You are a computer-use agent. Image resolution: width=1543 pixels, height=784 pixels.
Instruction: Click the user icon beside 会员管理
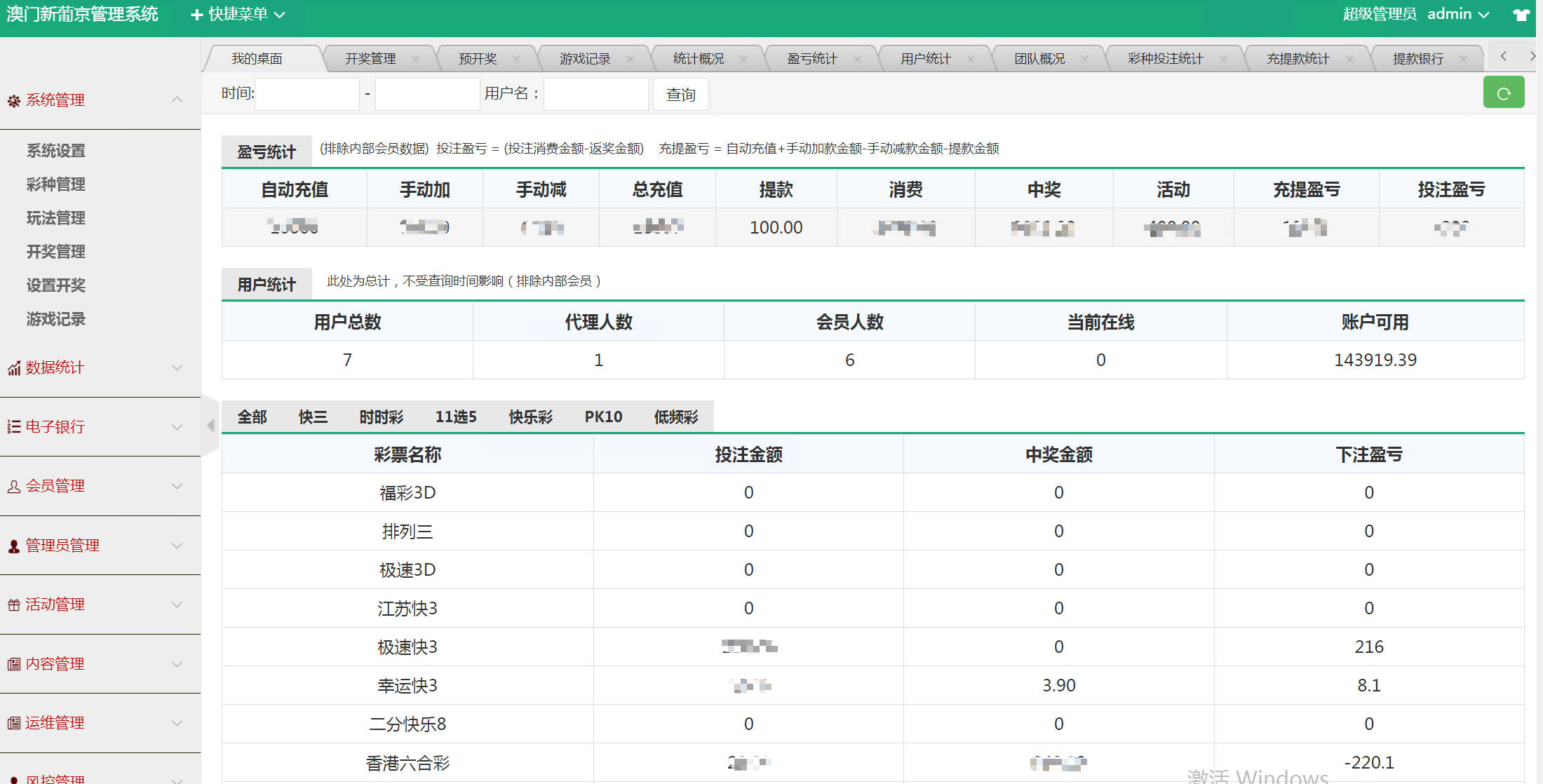[x=13, y=487]
